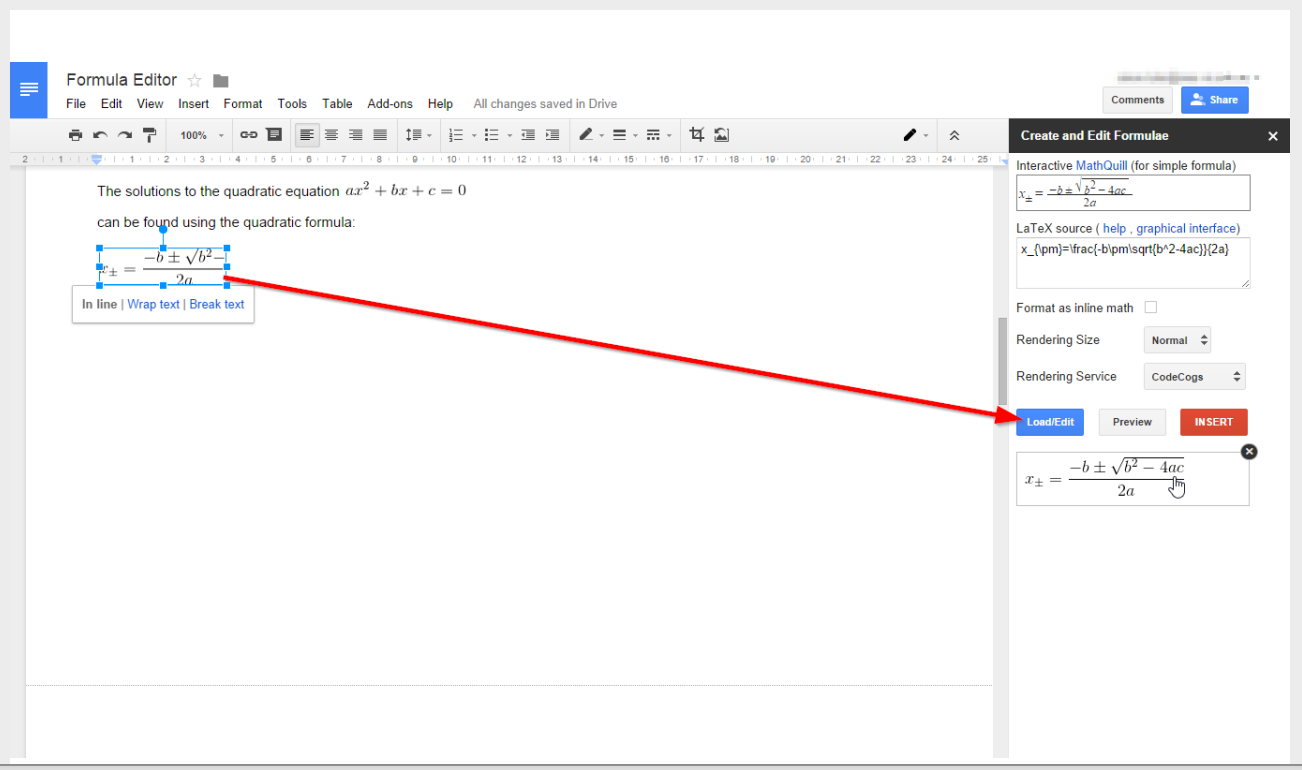Open the Add-ons menu
Viewport: 1302px width, 770px height.
click(389, 103)
